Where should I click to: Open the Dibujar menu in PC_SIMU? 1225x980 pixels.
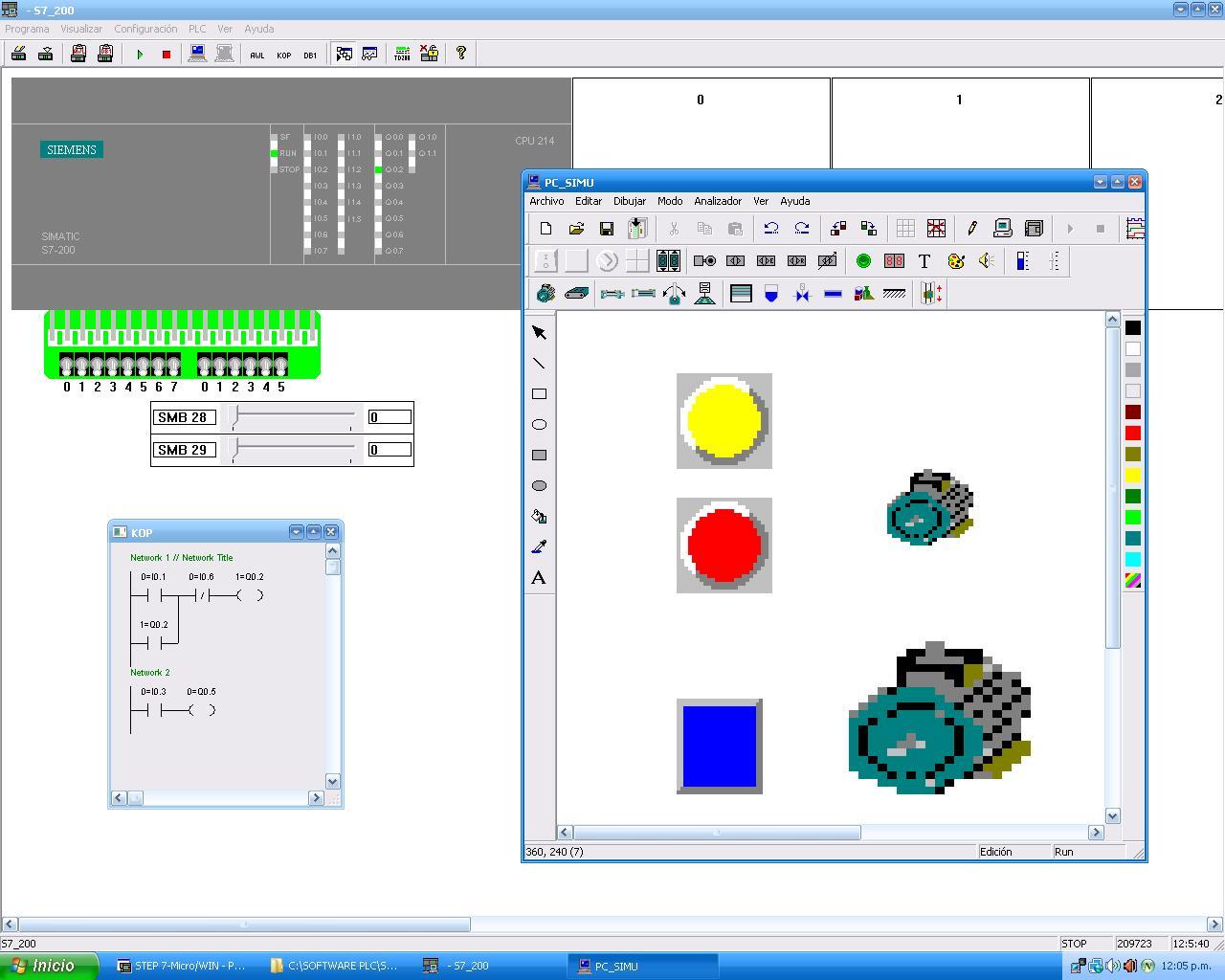[x=630, y=201]
